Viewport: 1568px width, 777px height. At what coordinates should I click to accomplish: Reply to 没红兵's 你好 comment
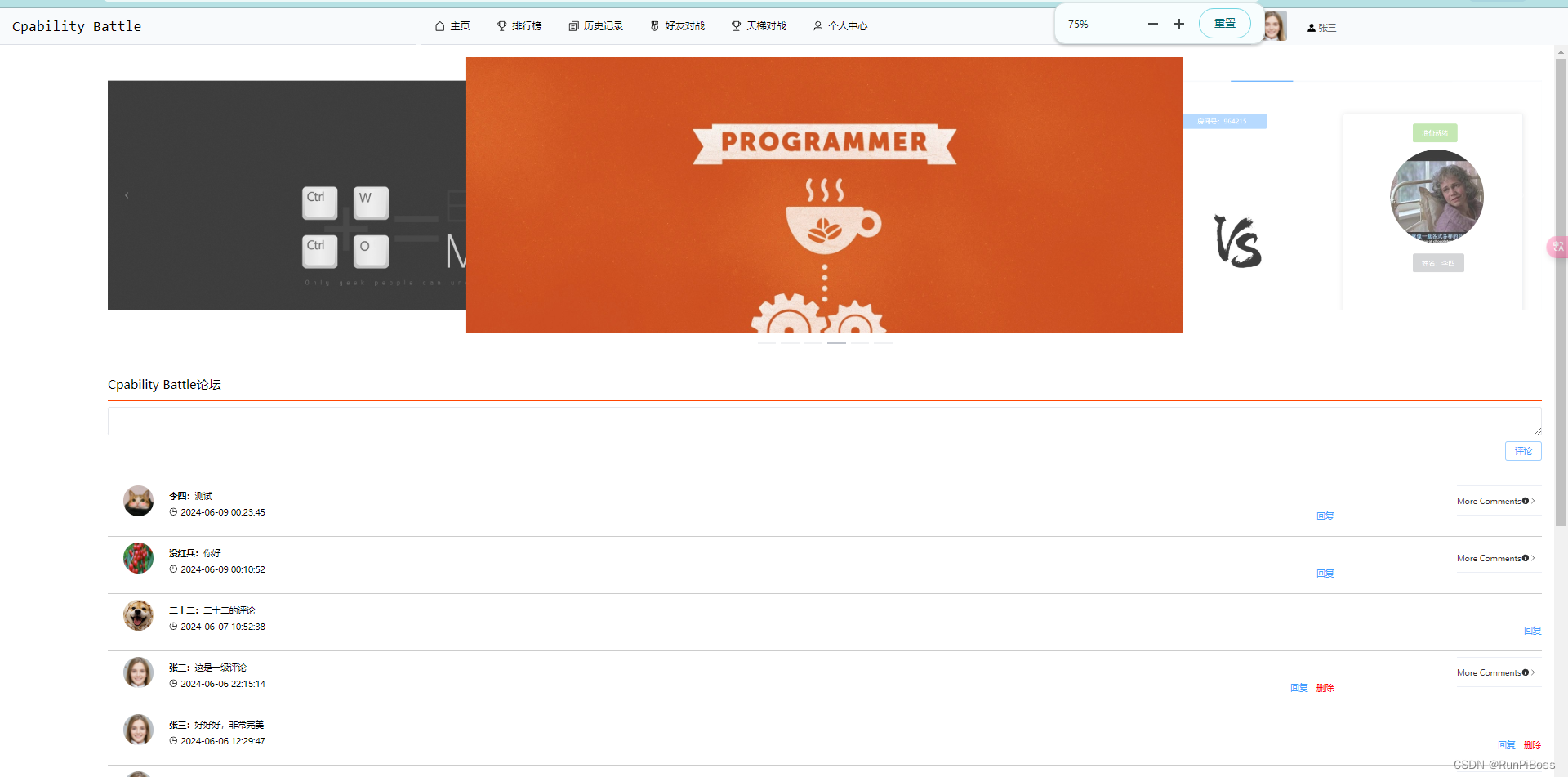(x=1325, y=574)
